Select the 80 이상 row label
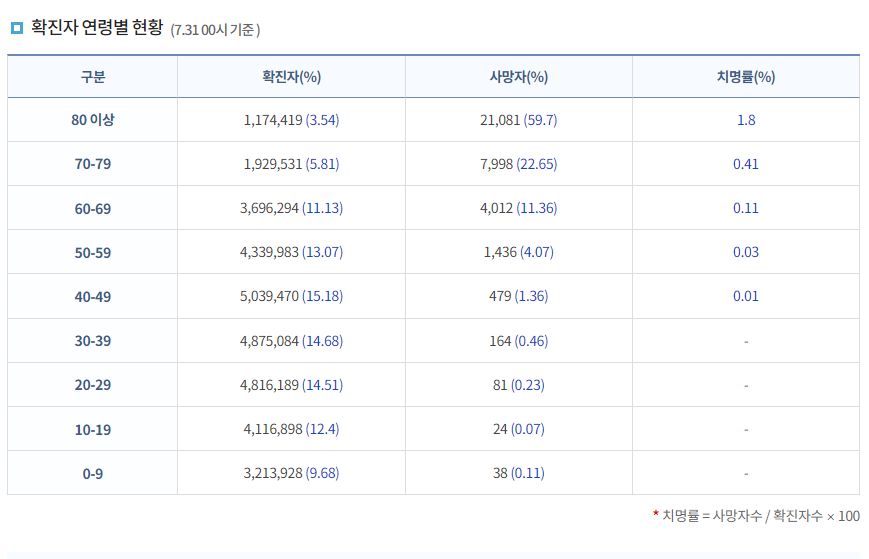869x559 pixels. click(x=93, y=120)
